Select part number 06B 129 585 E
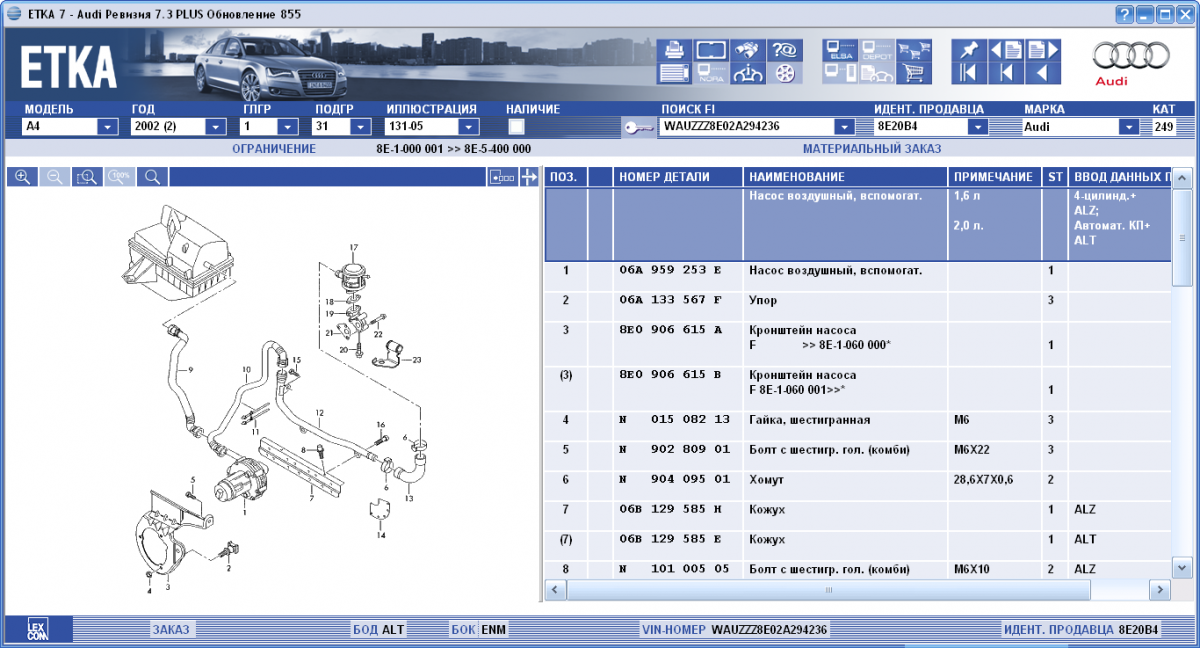The width and height of the screenshot is (1200, 648). [x=670, y=540]
